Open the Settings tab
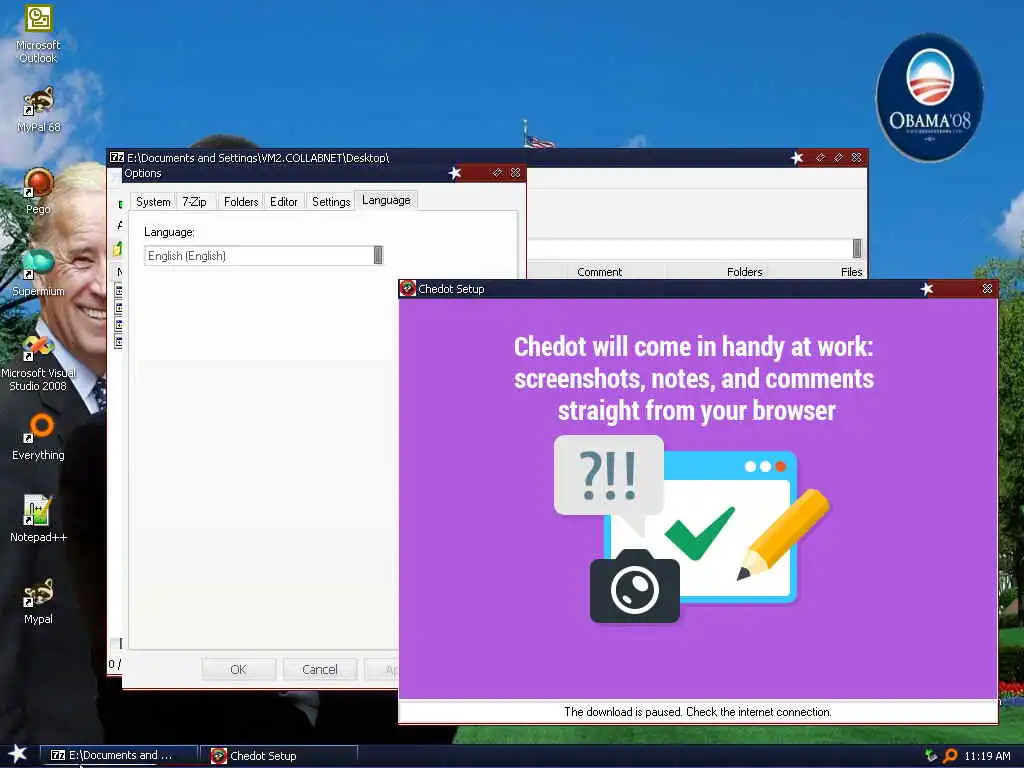 331,202
